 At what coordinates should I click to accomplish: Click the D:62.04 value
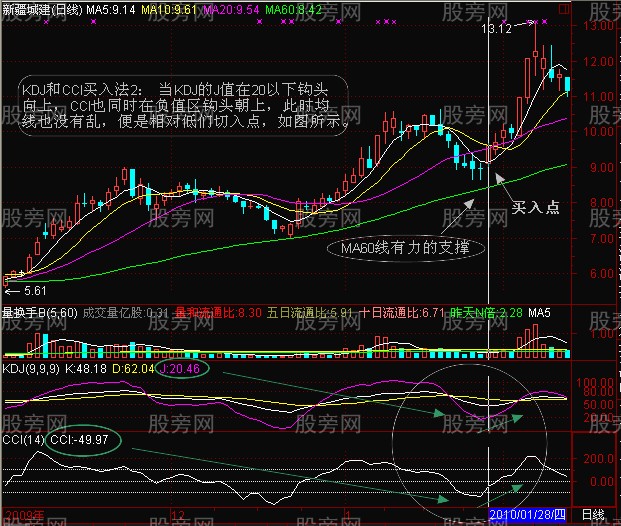coord(133,369)
